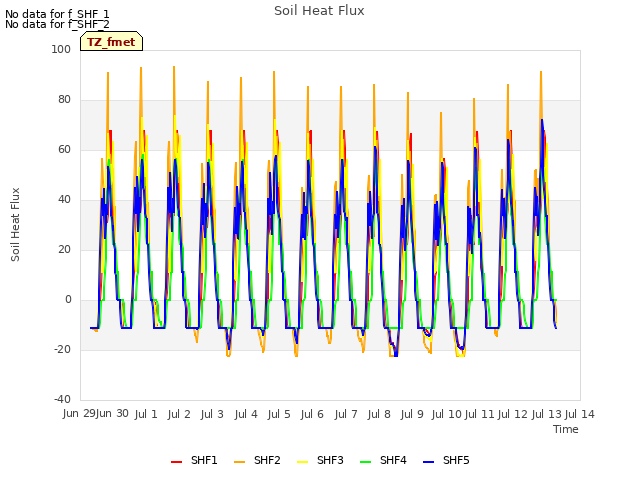Click the Jul 6 x-axis tick label
Image resolution: width=640 pixels, height=480 pixels.
coord(312,414)
